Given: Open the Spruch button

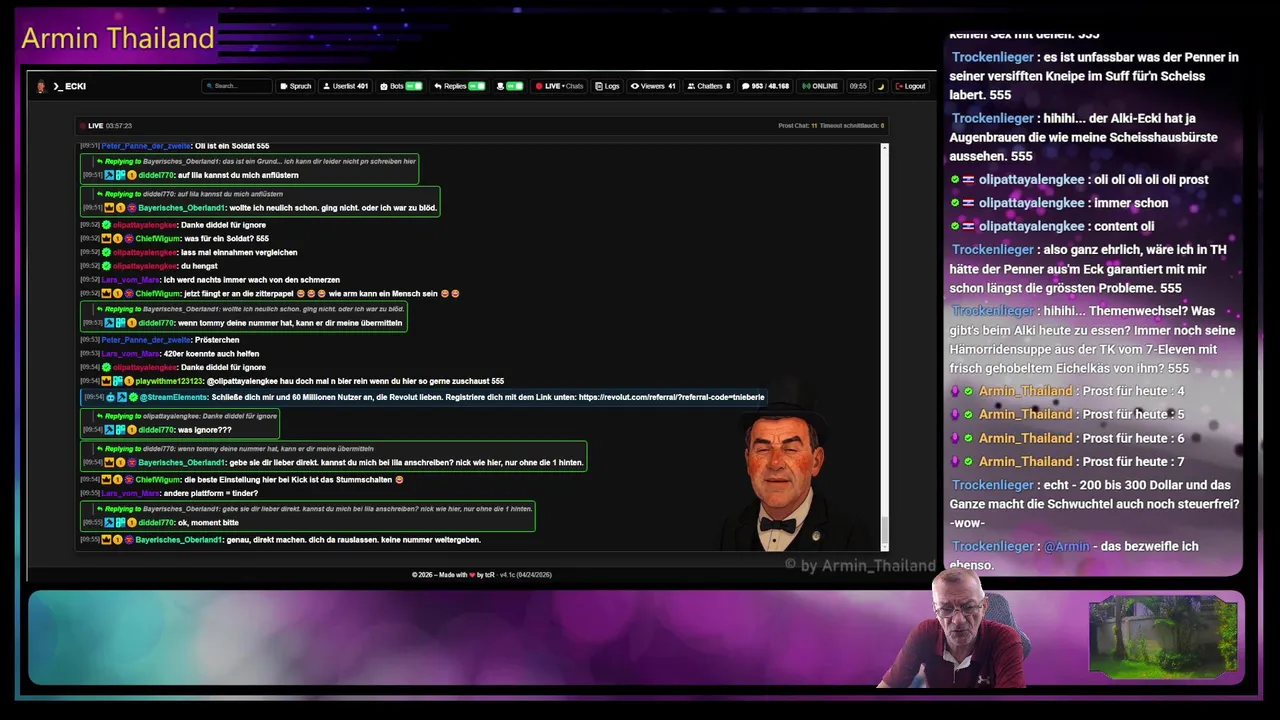Looking at the screenshot, I should (x=296, y=86).
